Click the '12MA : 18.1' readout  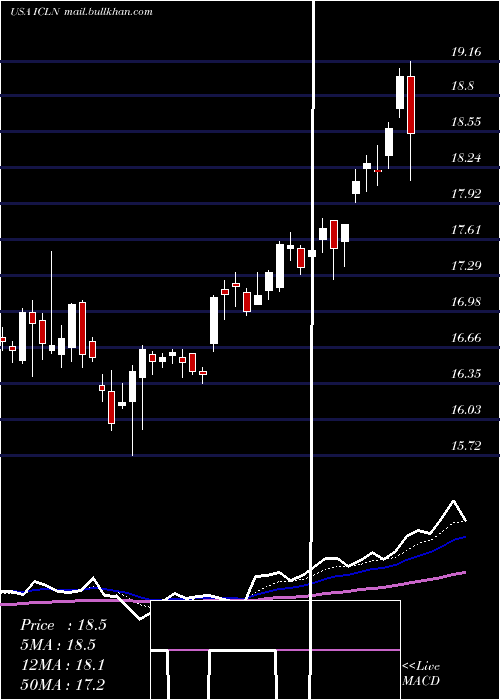click(x=63, y=665)
